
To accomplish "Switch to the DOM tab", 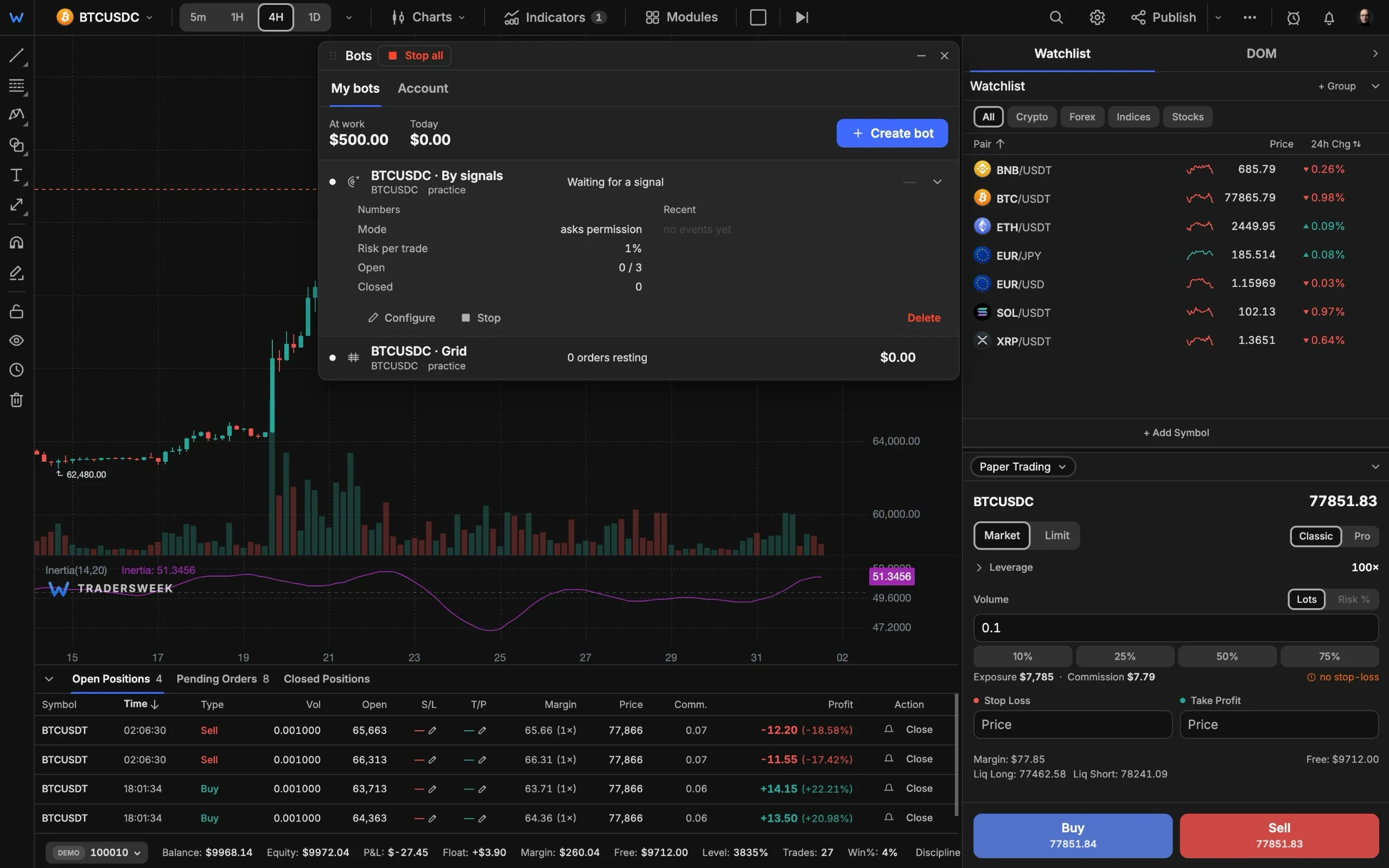I will click(1261, 53).
